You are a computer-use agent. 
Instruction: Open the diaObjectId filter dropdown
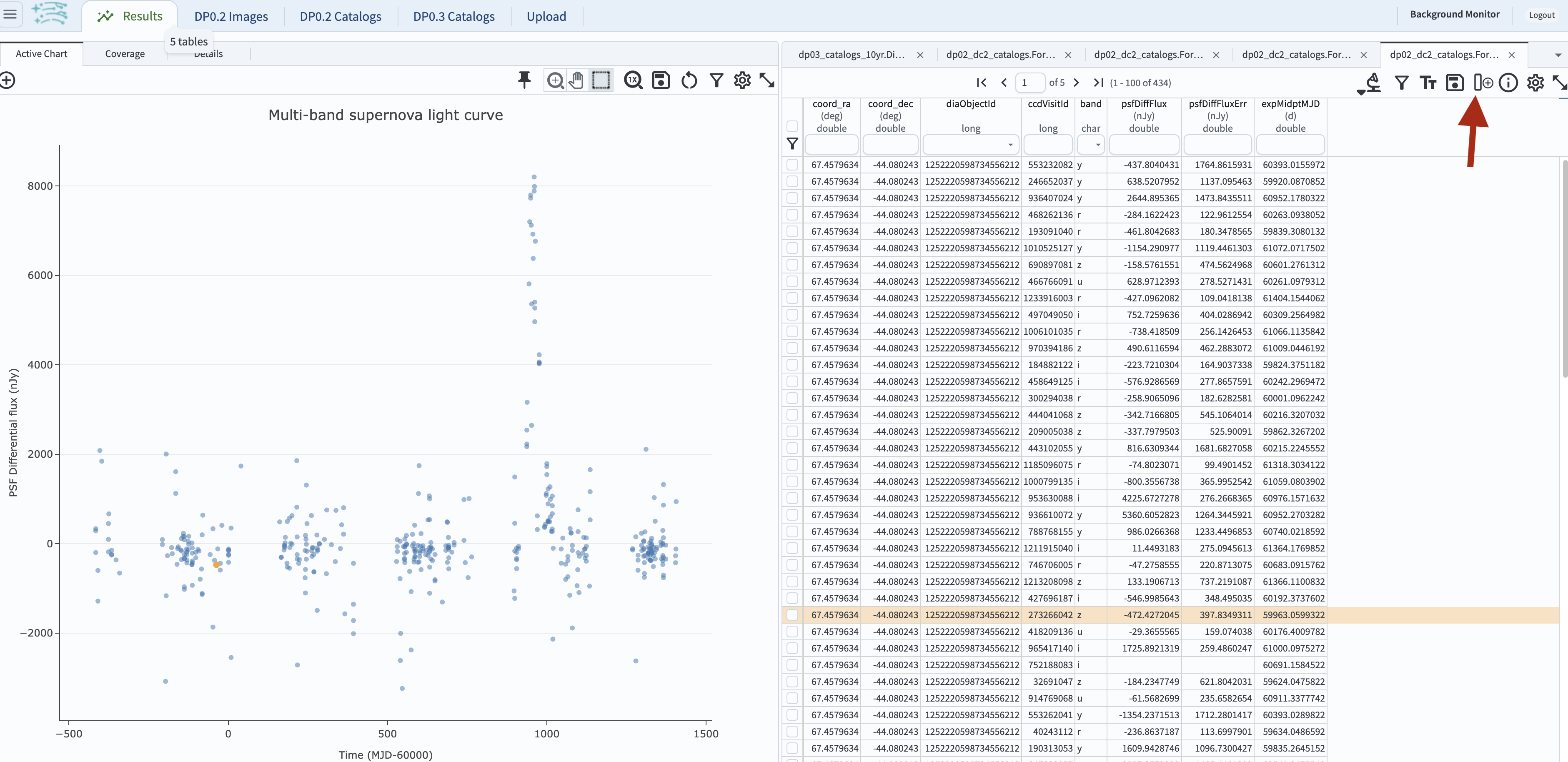click(1010, 144)
